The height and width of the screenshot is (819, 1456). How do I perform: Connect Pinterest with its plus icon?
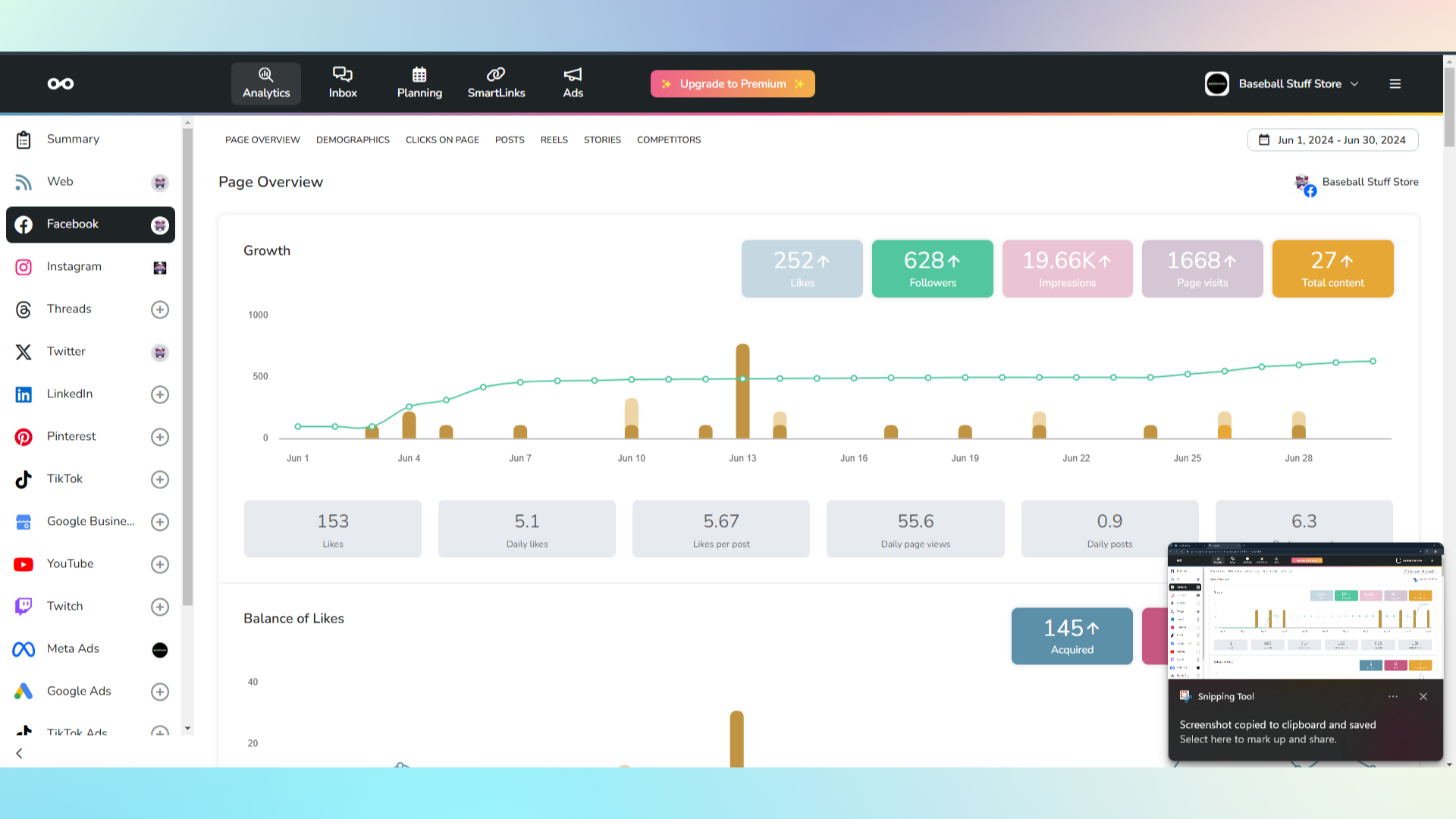pyautogui.click(x=160, y=437)
